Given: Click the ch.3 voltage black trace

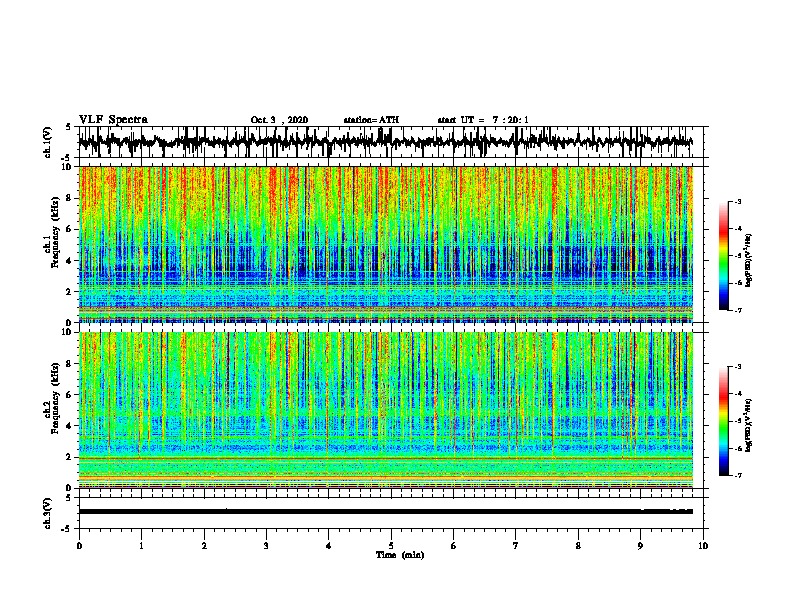Looking at the screenshot, I should [386, 511].
